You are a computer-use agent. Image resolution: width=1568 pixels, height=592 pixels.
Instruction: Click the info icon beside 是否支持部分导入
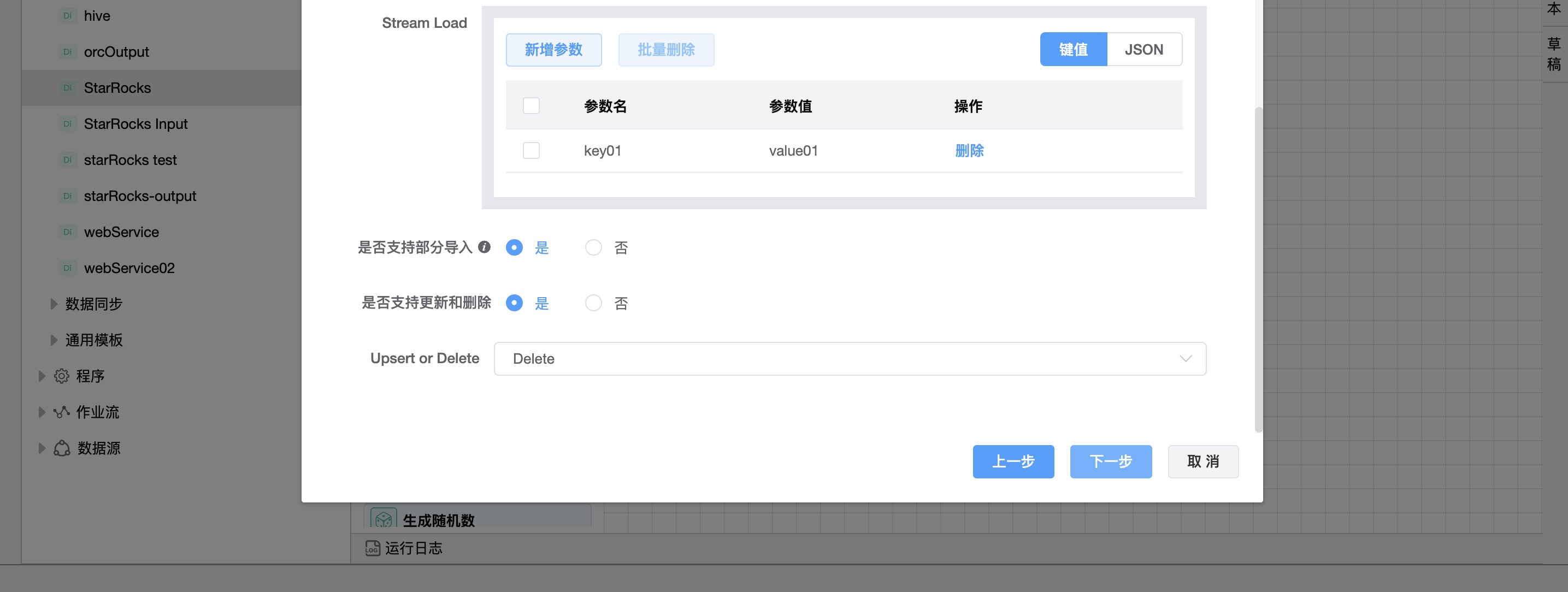484,247
